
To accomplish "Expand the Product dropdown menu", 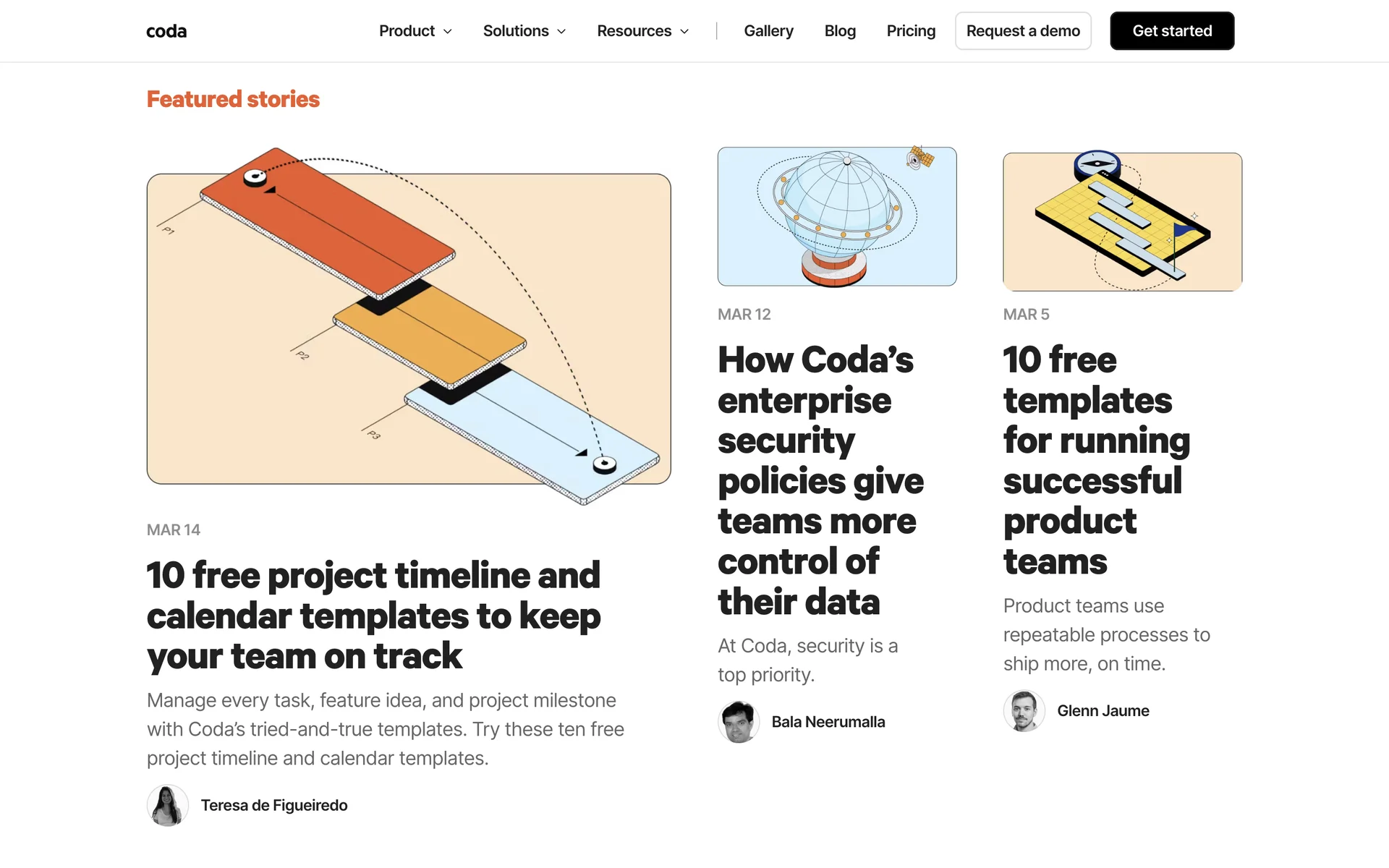I will coord(415,31).
